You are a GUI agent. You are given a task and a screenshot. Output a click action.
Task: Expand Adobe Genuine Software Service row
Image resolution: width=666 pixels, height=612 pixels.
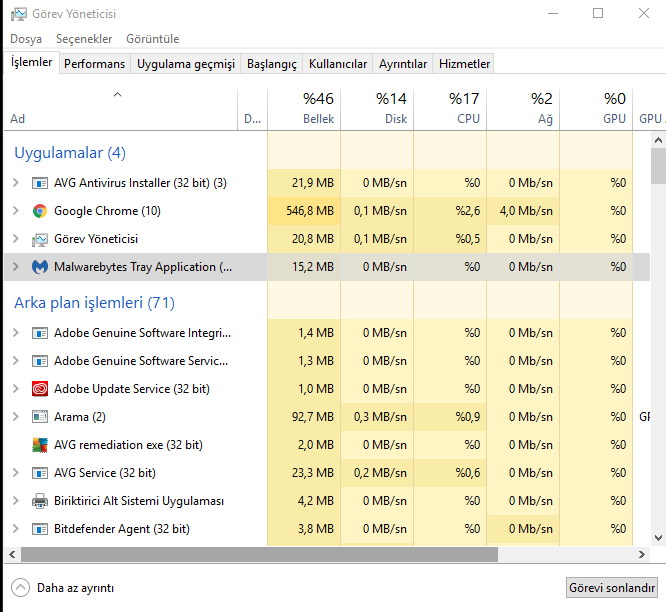tap(16, 361)
